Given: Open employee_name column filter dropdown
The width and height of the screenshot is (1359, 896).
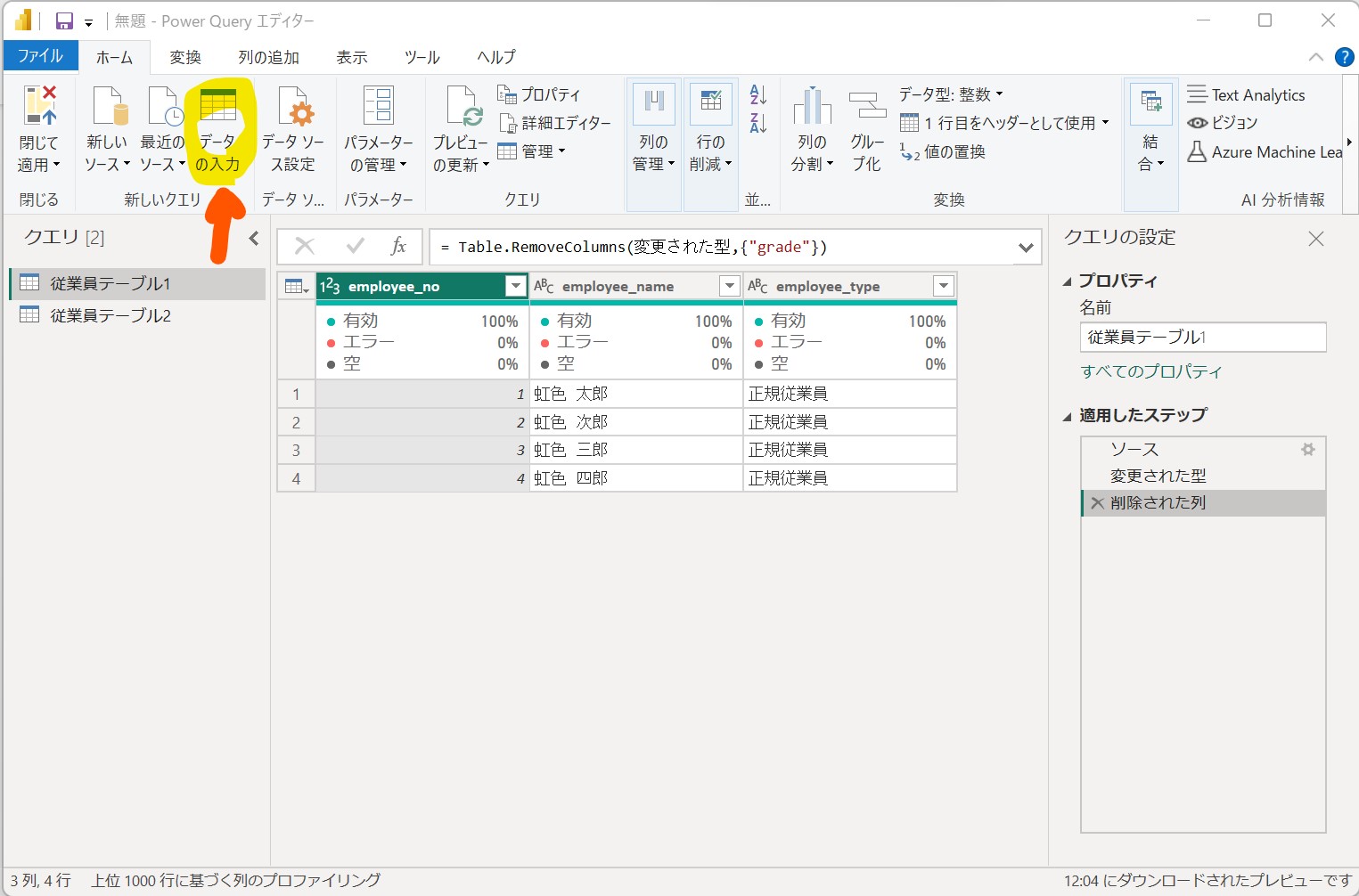Looking at the screenshot, I should 729,286.
